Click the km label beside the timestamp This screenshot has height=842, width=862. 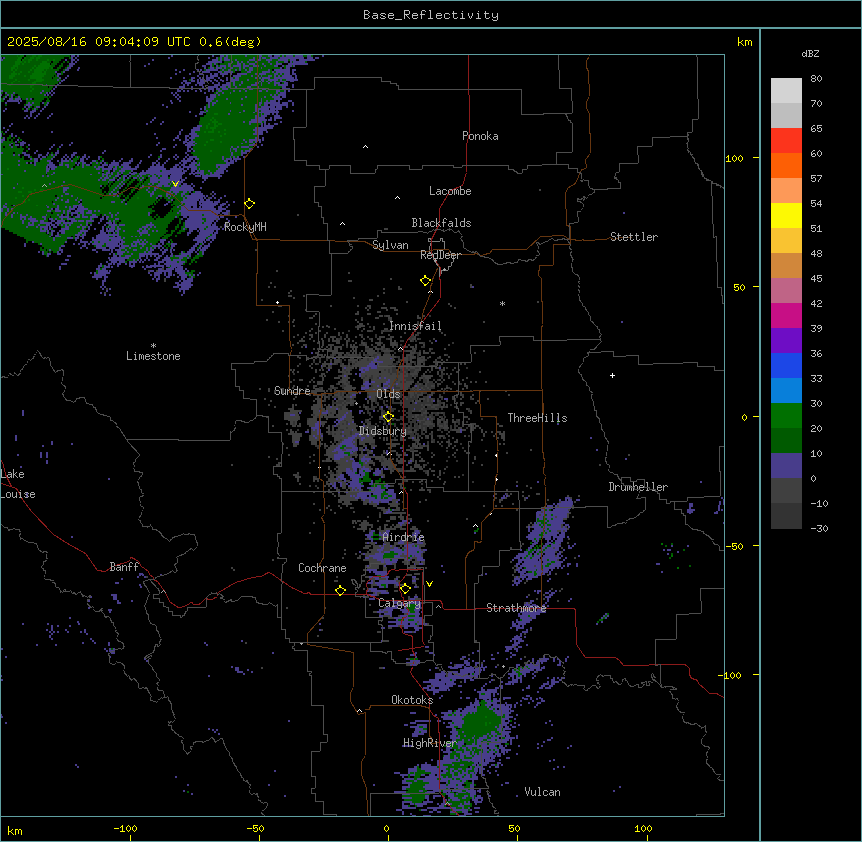(x=745, y=42)
